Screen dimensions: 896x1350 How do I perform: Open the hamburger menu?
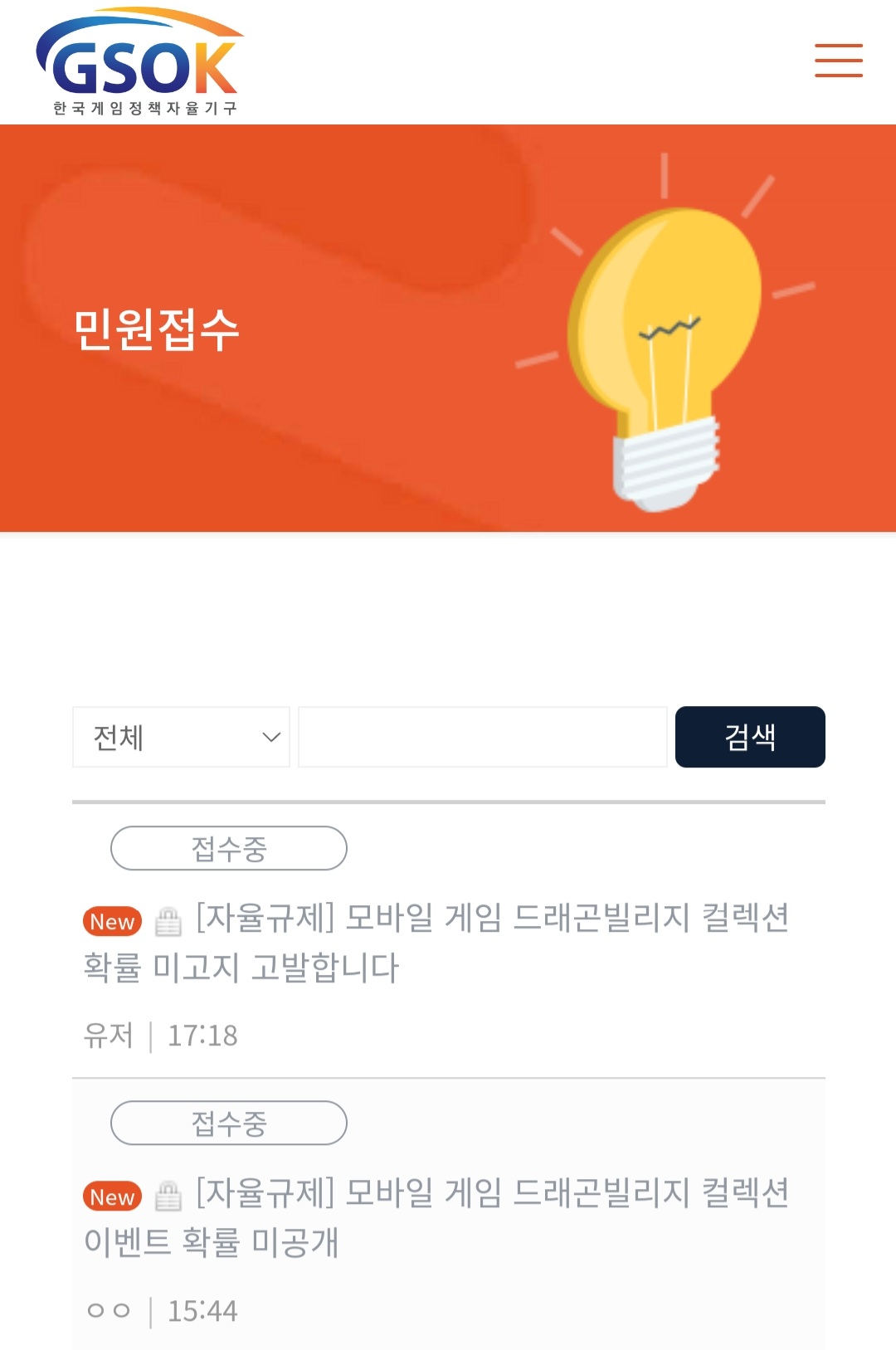pos(838,61)
